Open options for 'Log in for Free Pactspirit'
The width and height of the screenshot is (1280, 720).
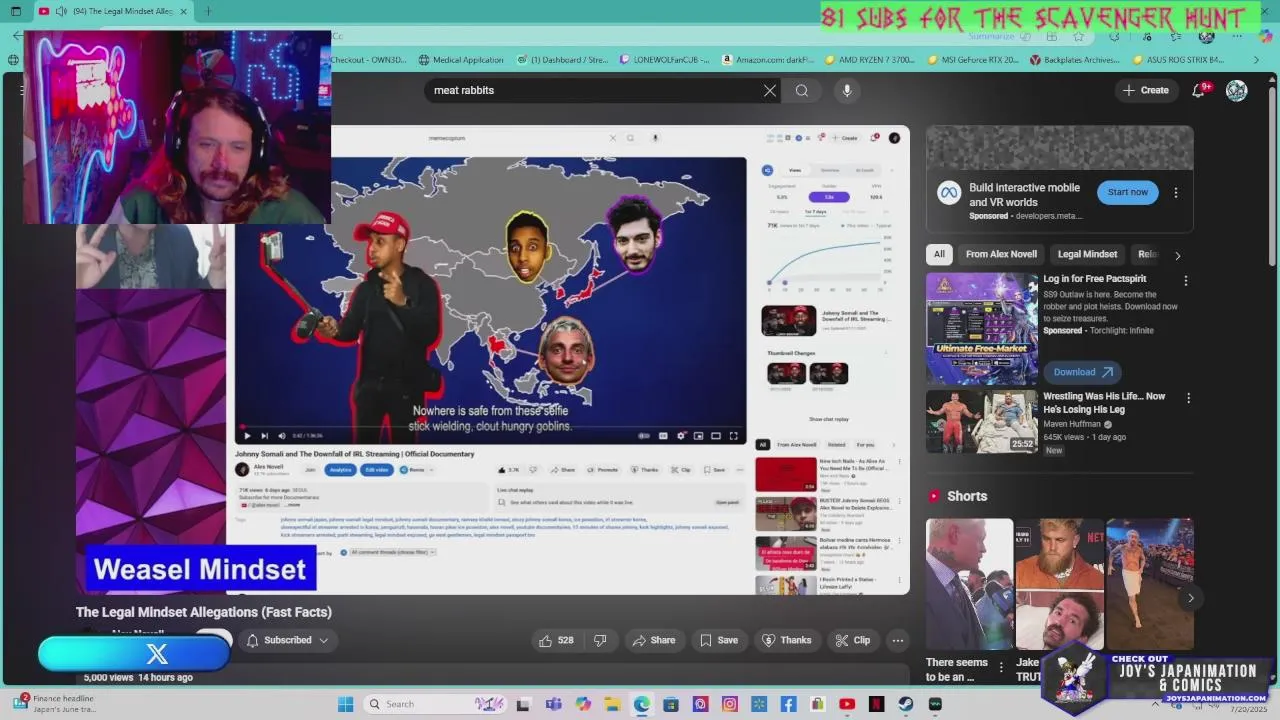pyautogui.click(x=1186, y=281)
